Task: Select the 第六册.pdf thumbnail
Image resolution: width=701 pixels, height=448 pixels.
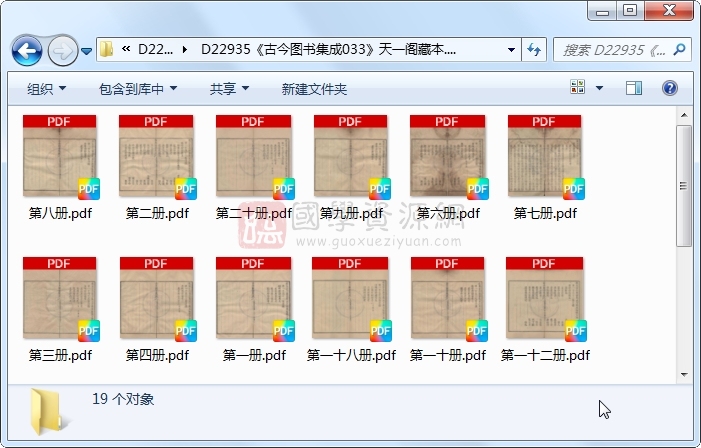Action: 448,156
